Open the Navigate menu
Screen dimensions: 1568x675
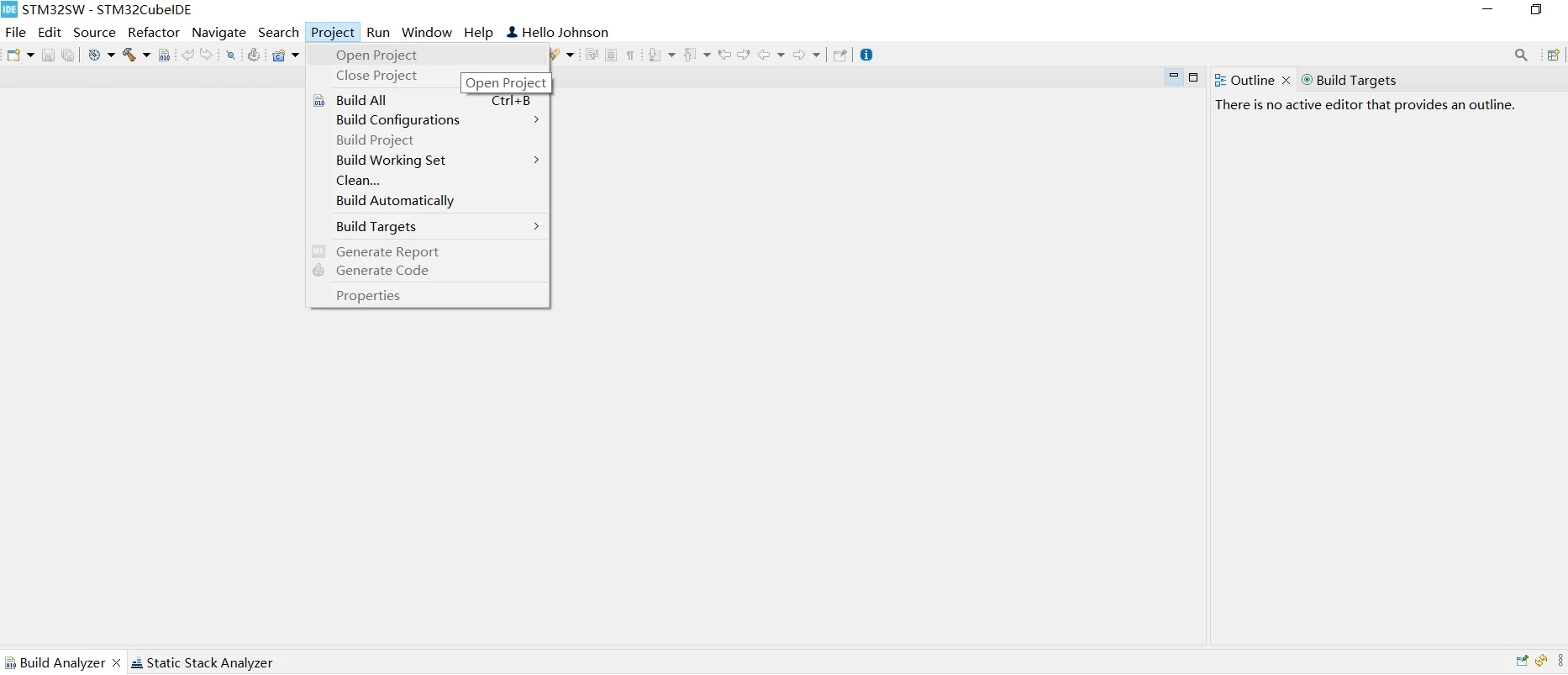[218, 32]
